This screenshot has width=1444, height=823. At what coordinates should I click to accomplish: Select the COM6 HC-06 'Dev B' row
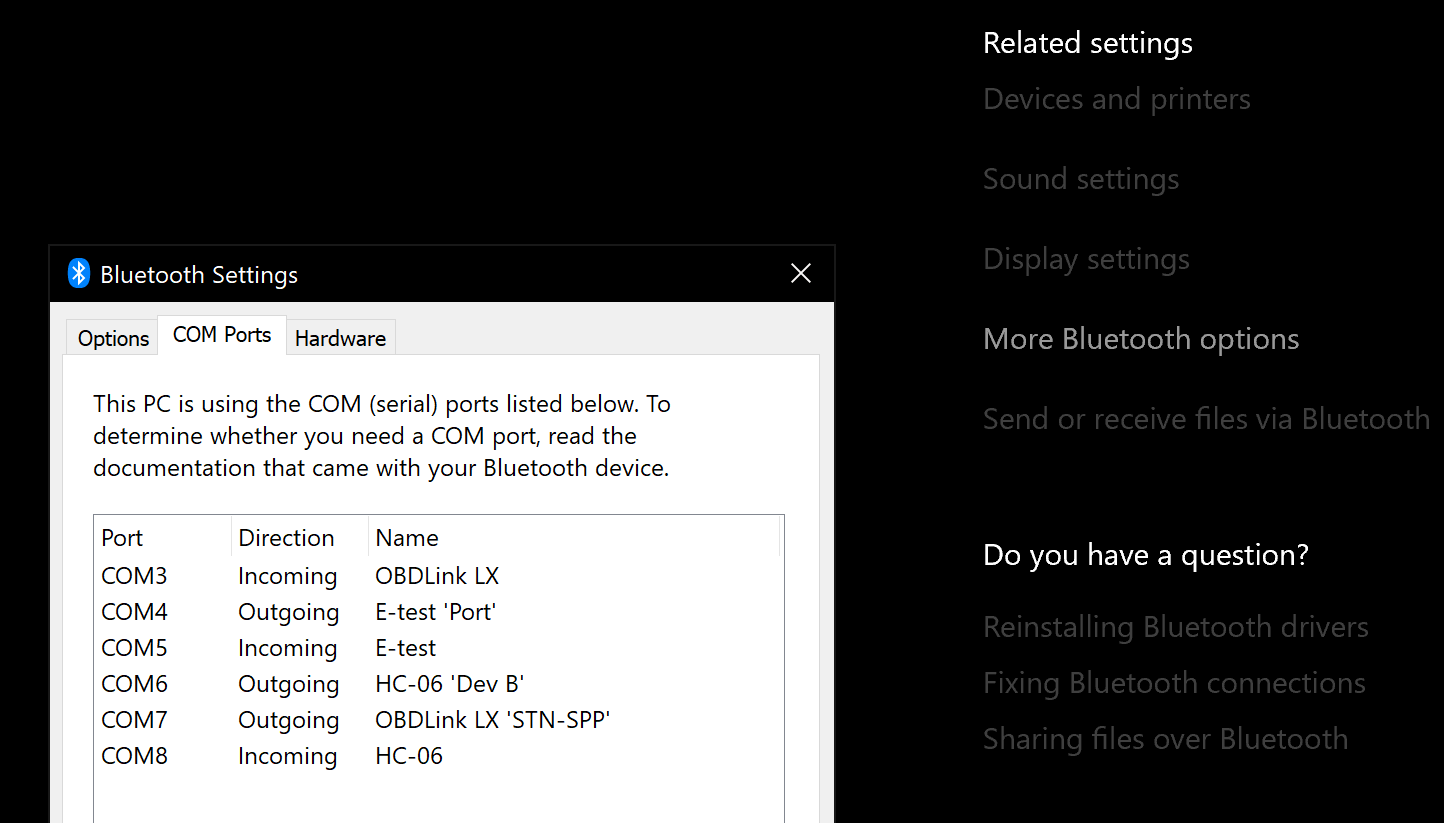point(438,684)
